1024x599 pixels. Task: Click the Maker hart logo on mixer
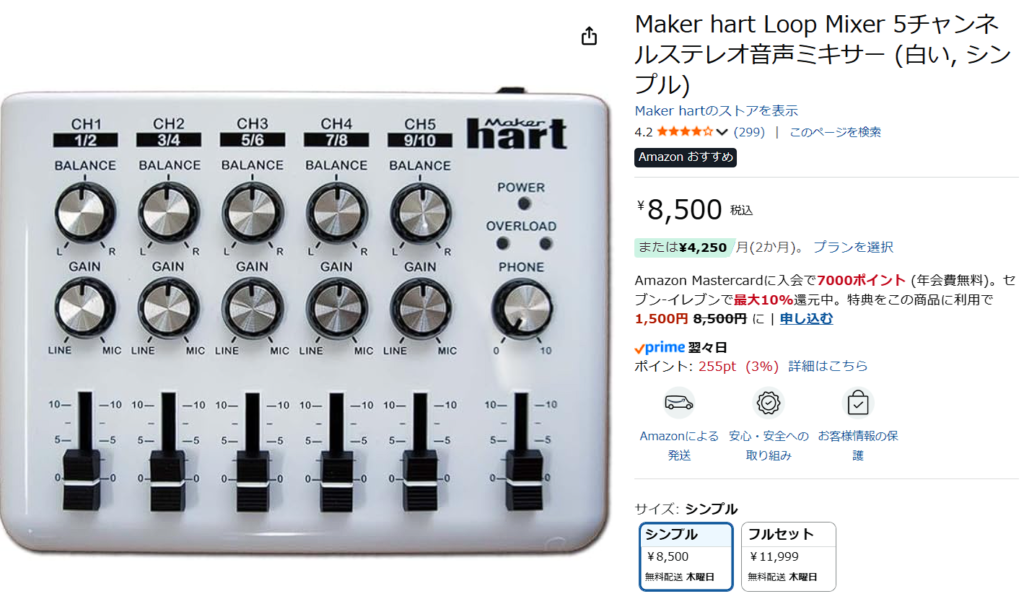click(x=516, y=133)
